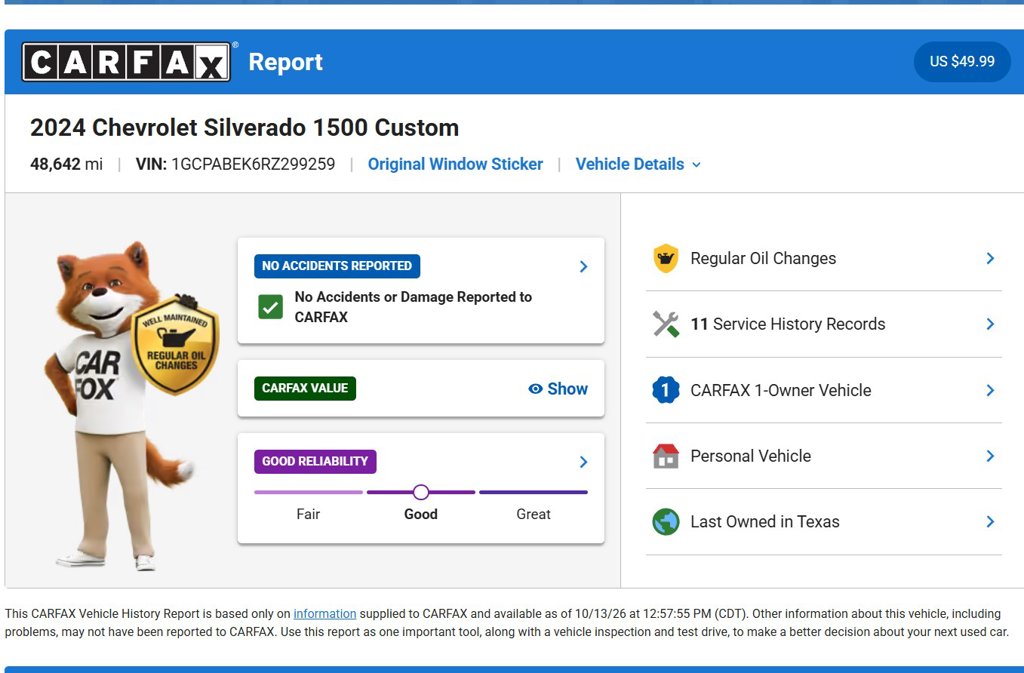Click the house icon for Personal Vehicle

click(x=665, y=456)
